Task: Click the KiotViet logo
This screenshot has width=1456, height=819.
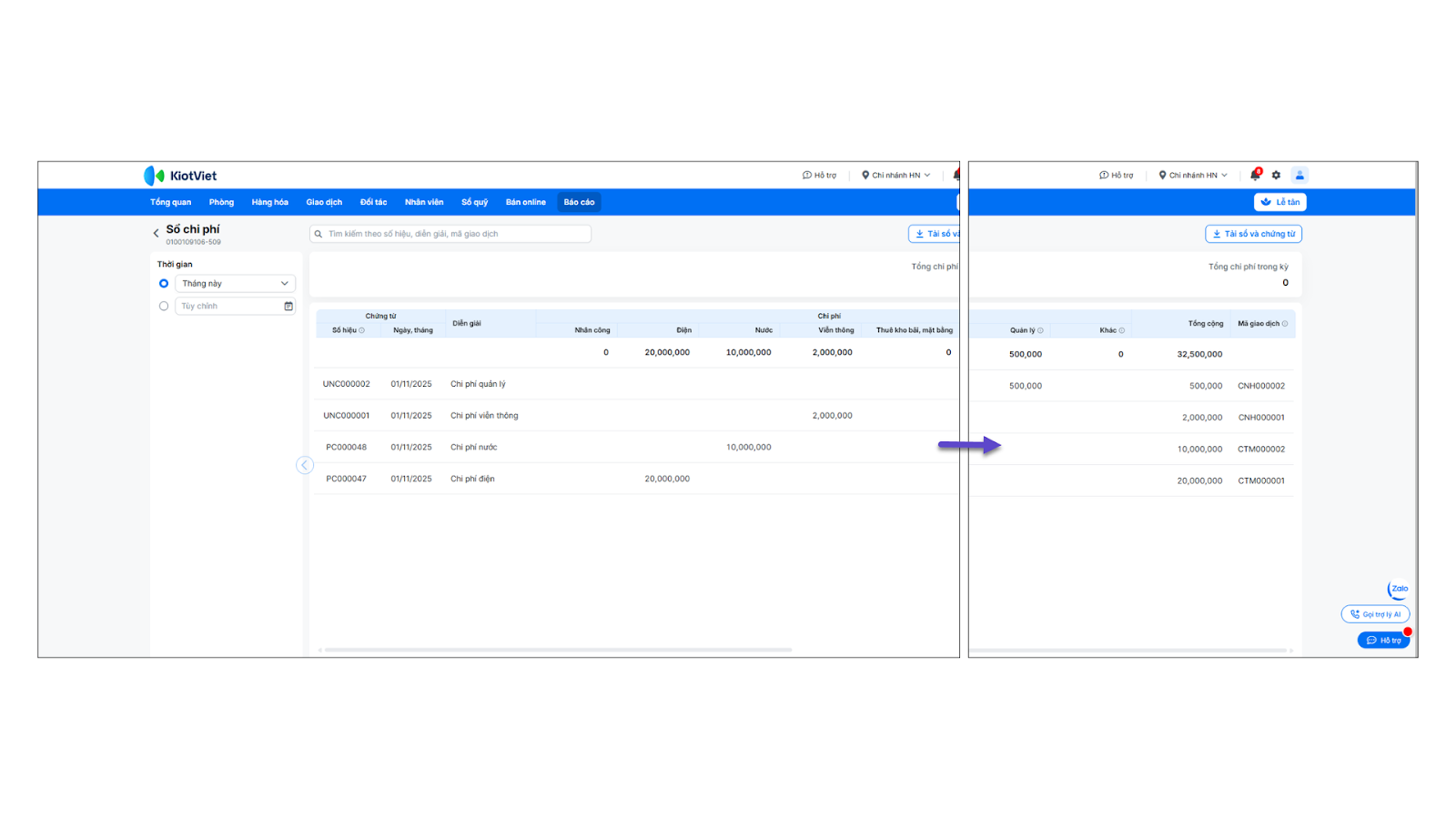Action: tap(180, 176)
